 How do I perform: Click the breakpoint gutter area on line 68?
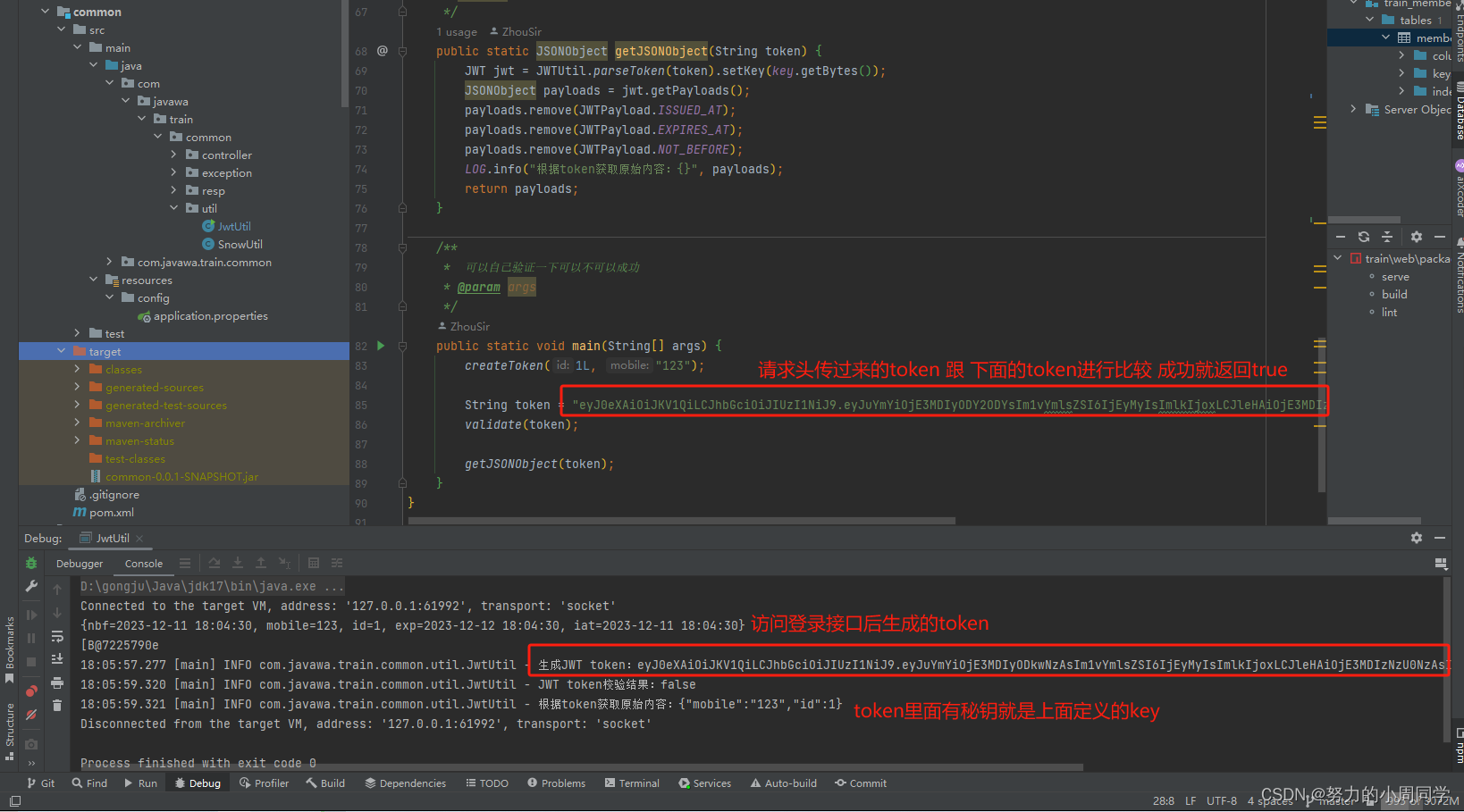[x=401, y=51]
